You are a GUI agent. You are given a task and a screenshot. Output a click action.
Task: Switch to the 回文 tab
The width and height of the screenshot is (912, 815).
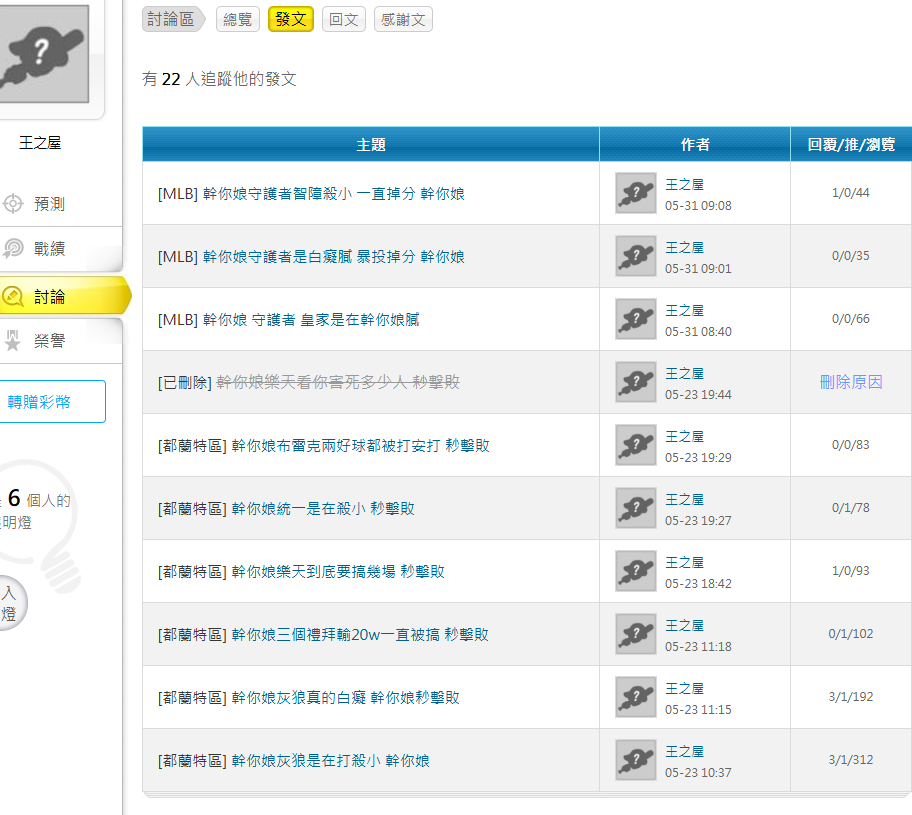point(344,19)
